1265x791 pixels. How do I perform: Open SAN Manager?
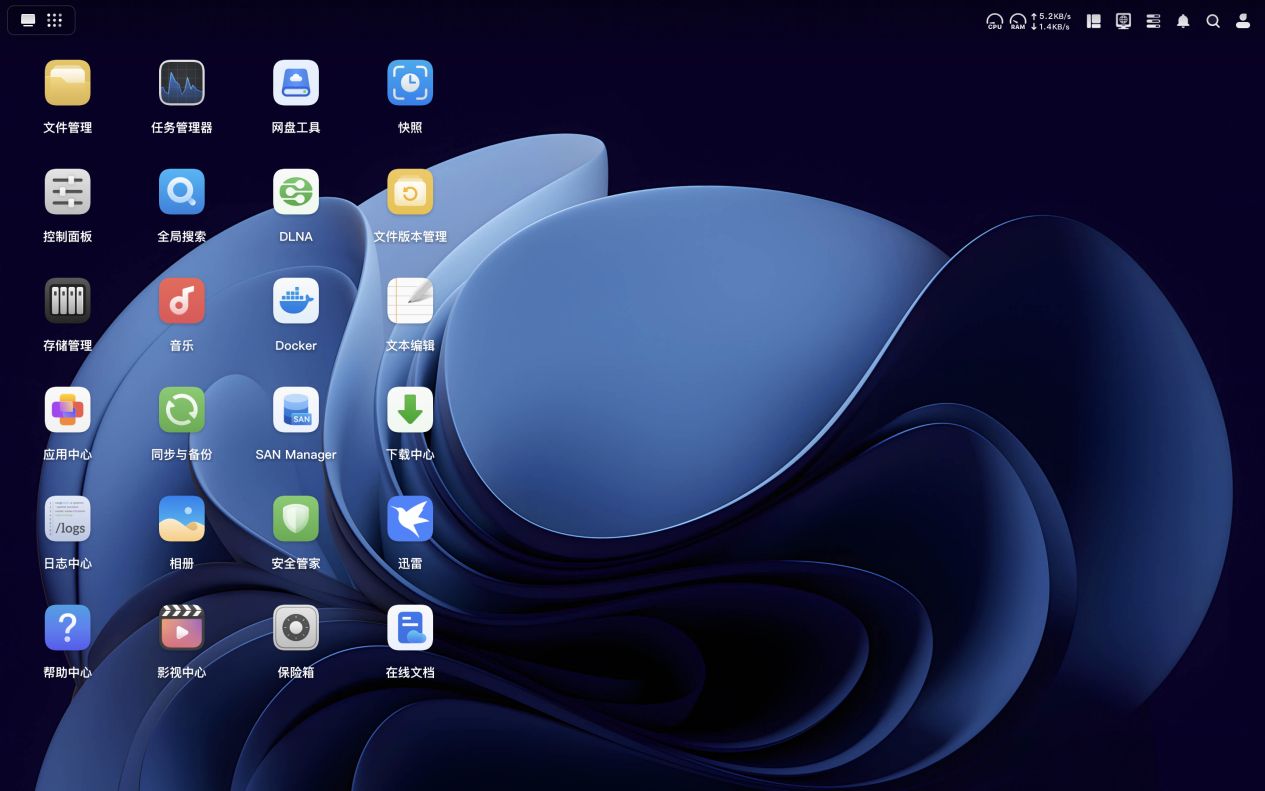pos(295,410)
